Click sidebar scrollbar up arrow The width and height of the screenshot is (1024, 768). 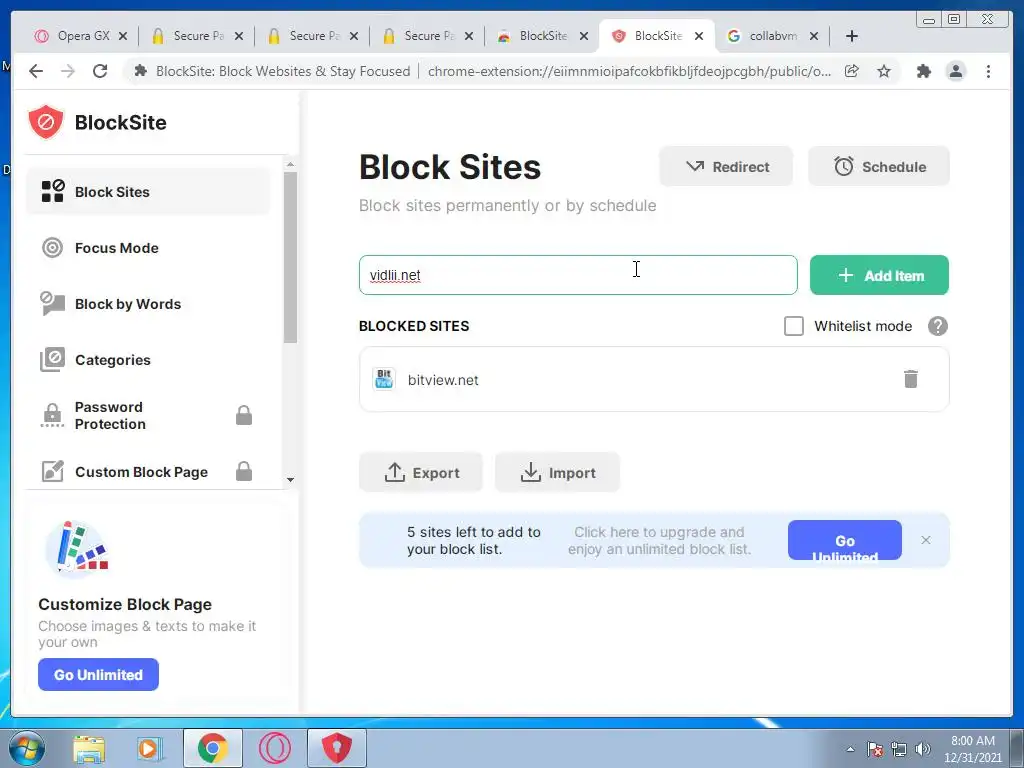[x=291, y=164]
